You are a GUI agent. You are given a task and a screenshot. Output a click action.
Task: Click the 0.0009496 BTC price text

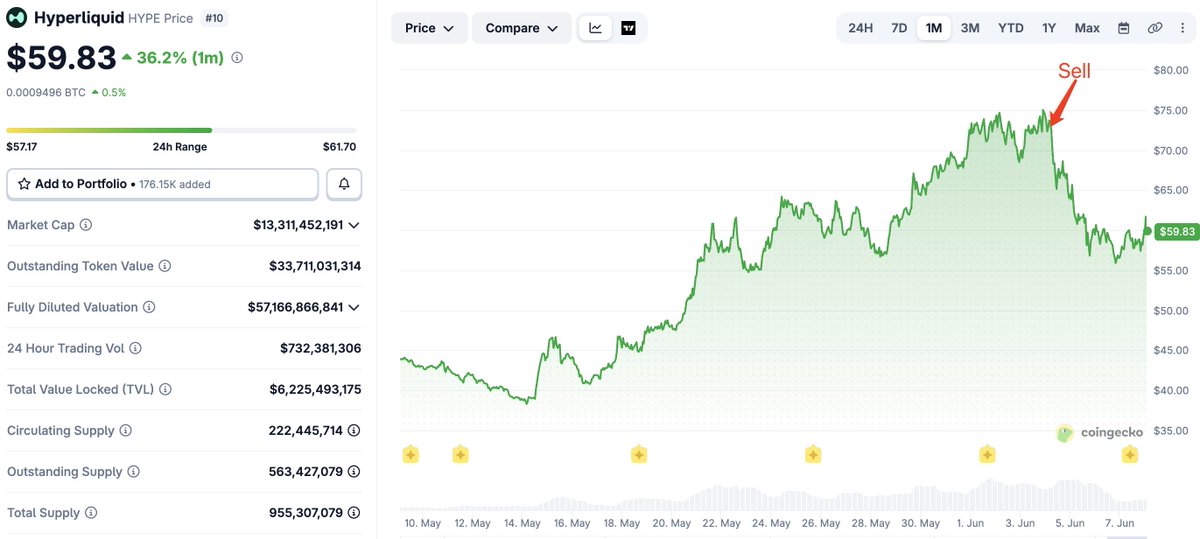[46, 92]
